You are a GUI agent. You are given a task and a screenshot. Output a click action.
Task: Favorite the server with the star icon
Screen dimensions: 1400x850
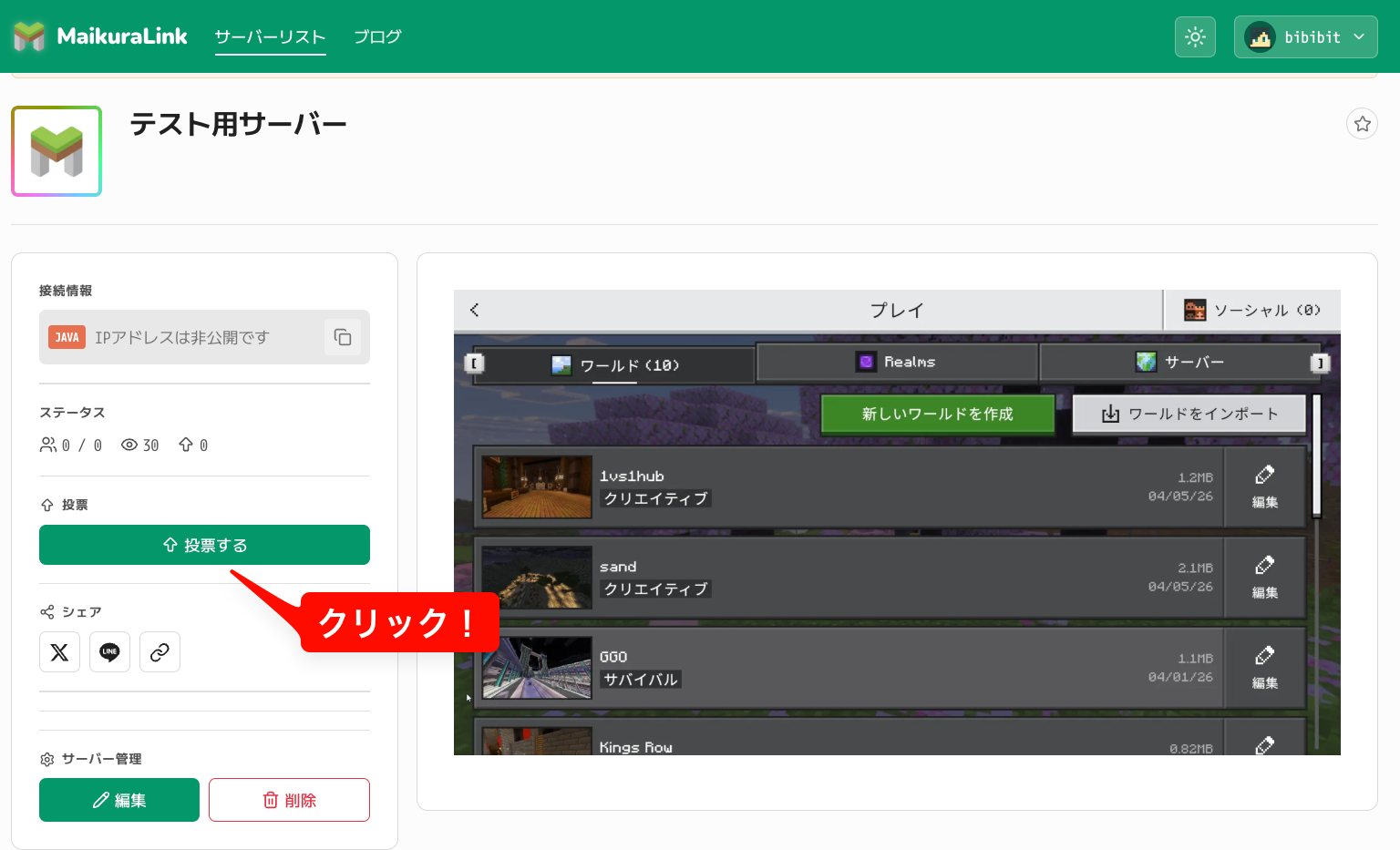(x=1362, y=123)
